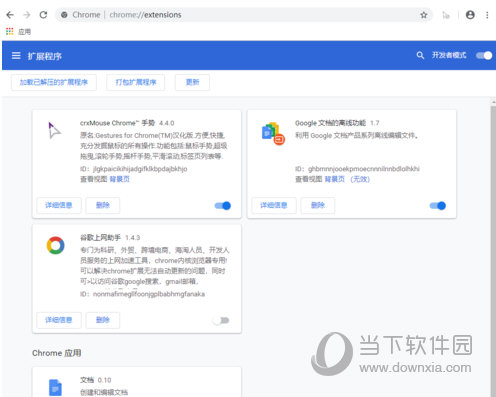
Task: Click the browser back arrow
Action: (10, 15)
